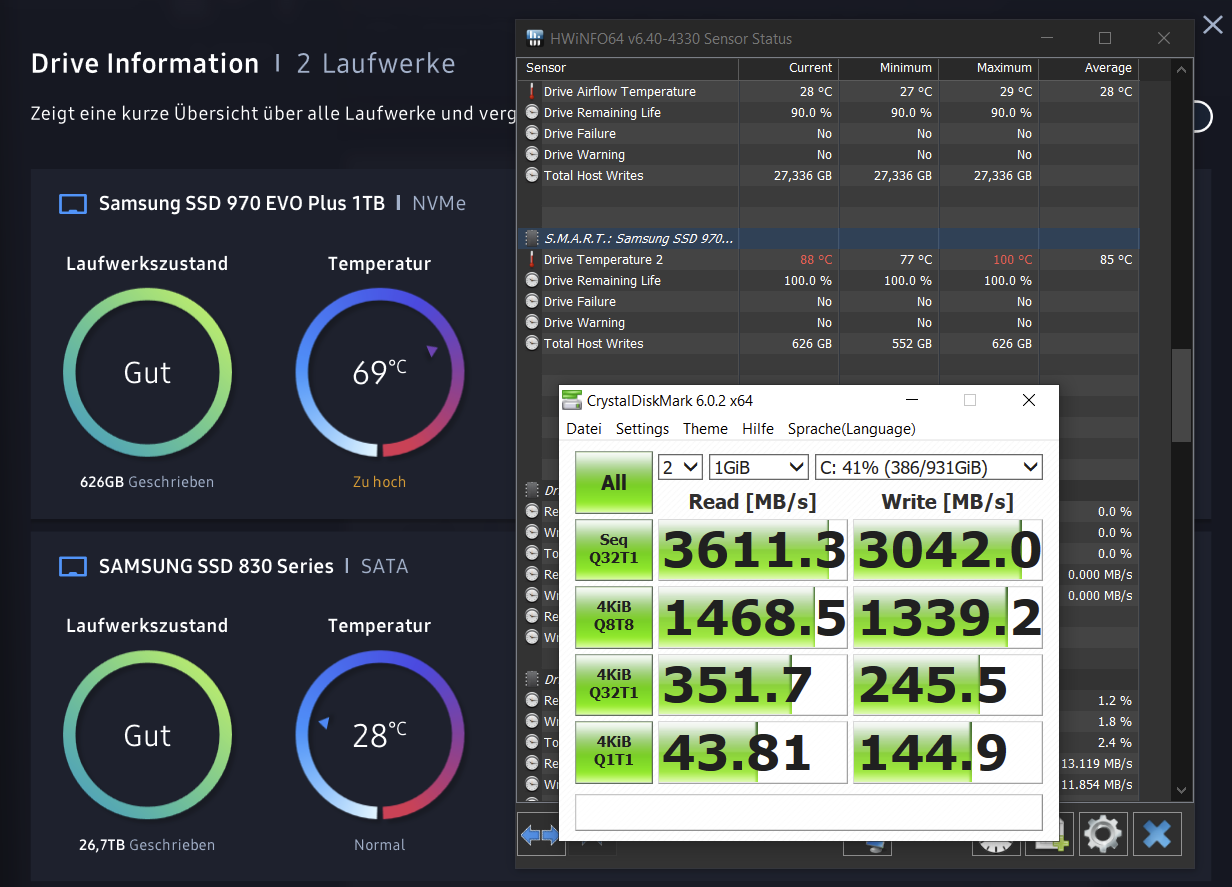This screenshot has height=887, width=1232.
Task: Click HWiNFO blue left-right arrows expand button
Action: [539, 834]
